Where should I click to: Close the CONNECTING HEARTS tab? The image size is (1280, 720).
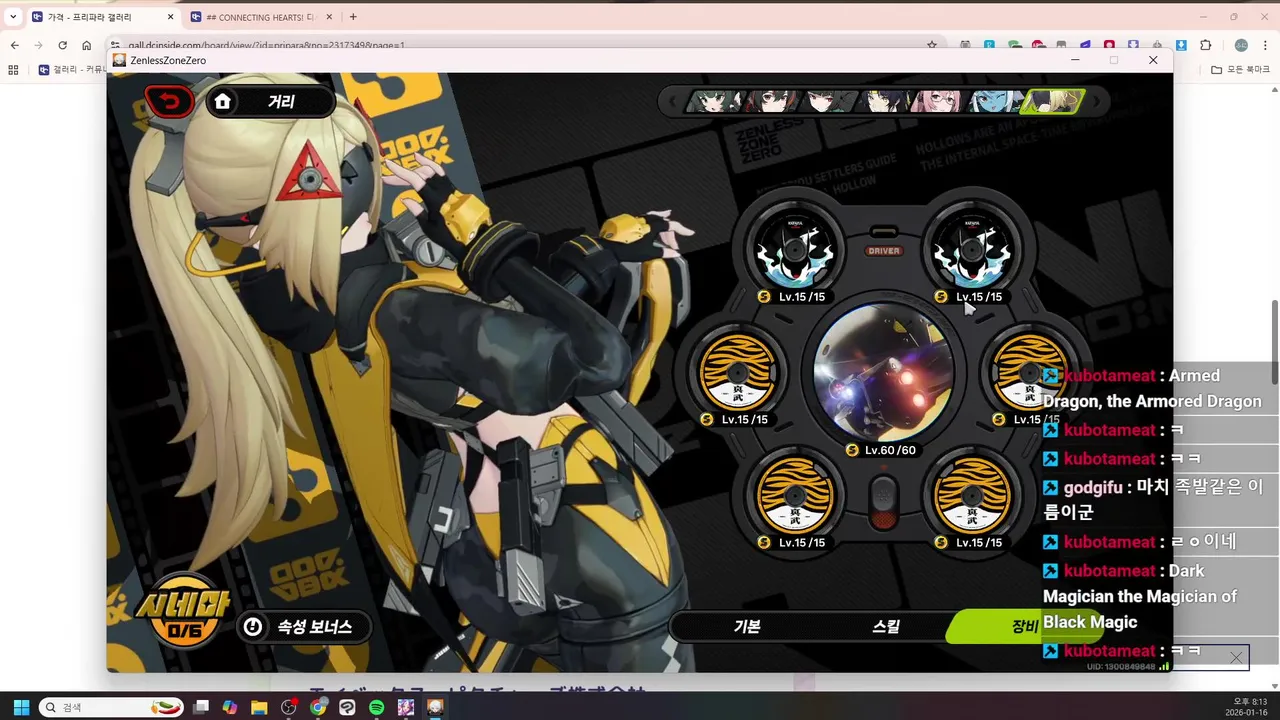(x=328, y=17)
